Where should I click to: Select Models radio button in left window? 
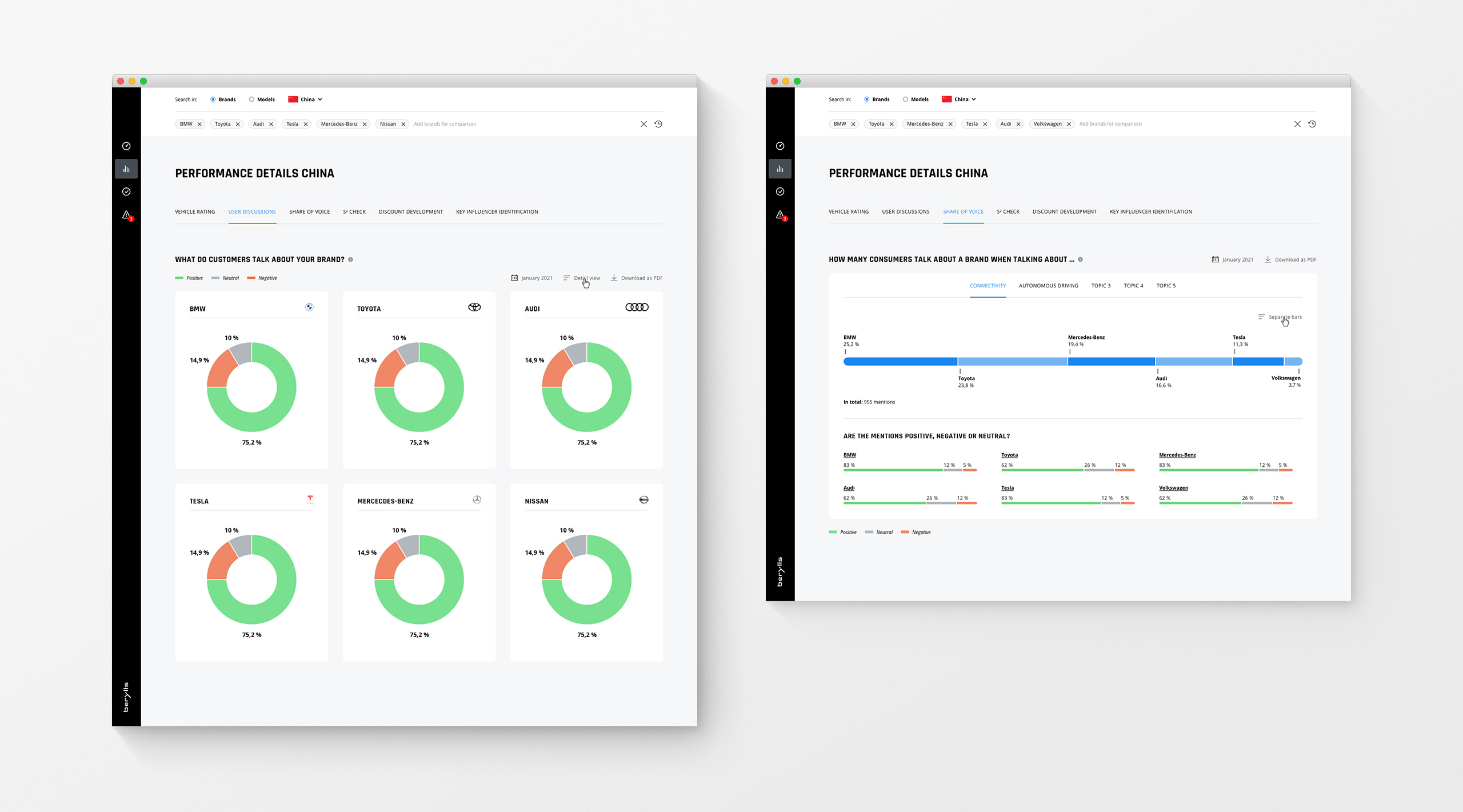coord(251,99)
